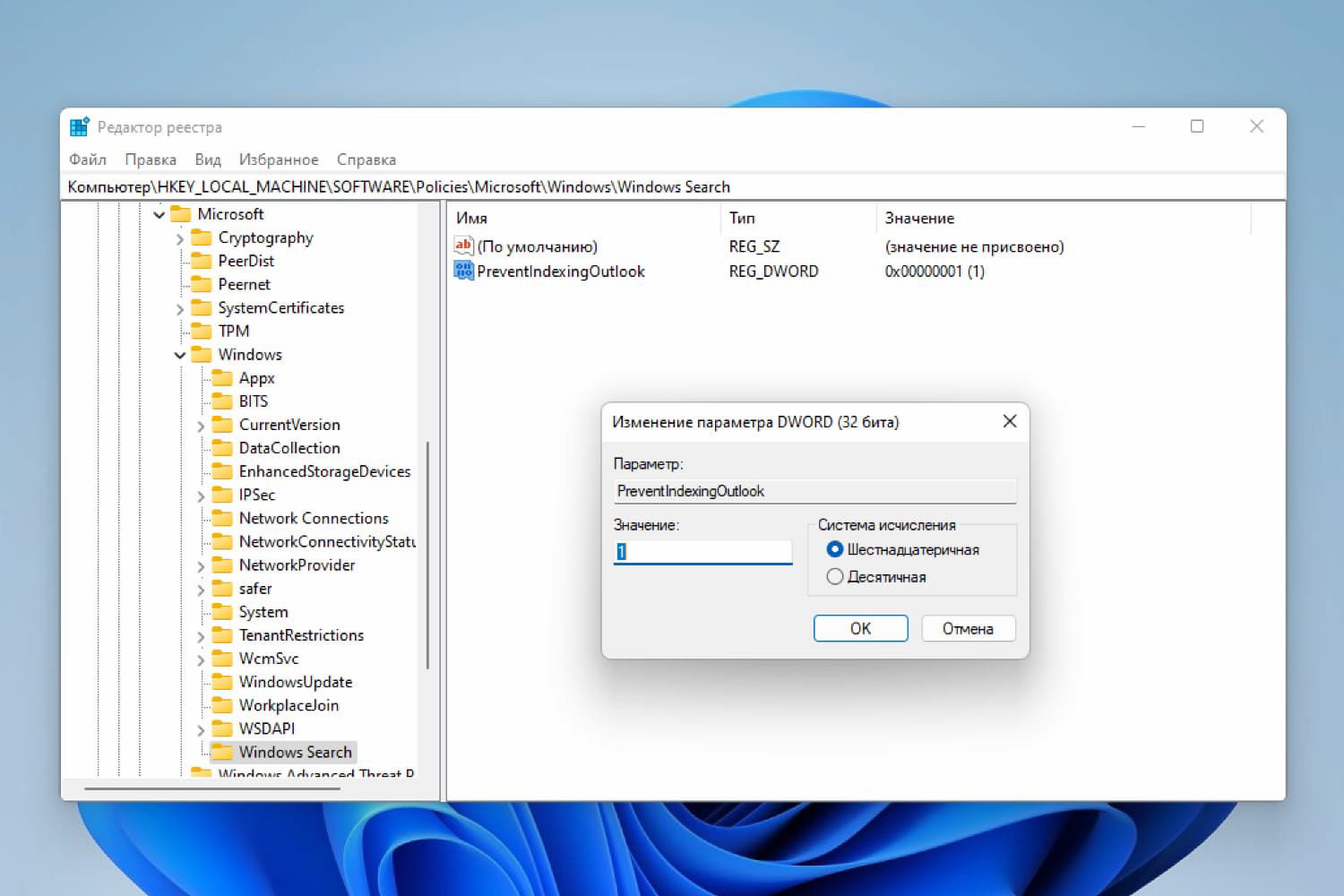Screen dimensions: 1344x896
Task: Click the CurrentVersion folder icon
Action: pos(222,425)
